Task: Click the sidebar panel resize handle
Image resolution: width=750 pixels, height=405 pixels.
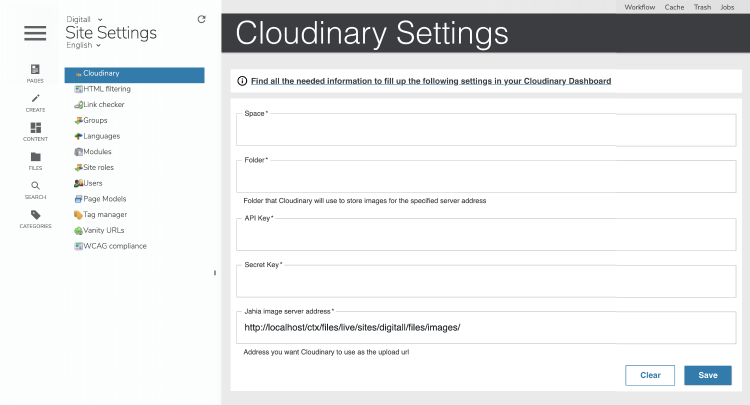Action: [215, 273]
